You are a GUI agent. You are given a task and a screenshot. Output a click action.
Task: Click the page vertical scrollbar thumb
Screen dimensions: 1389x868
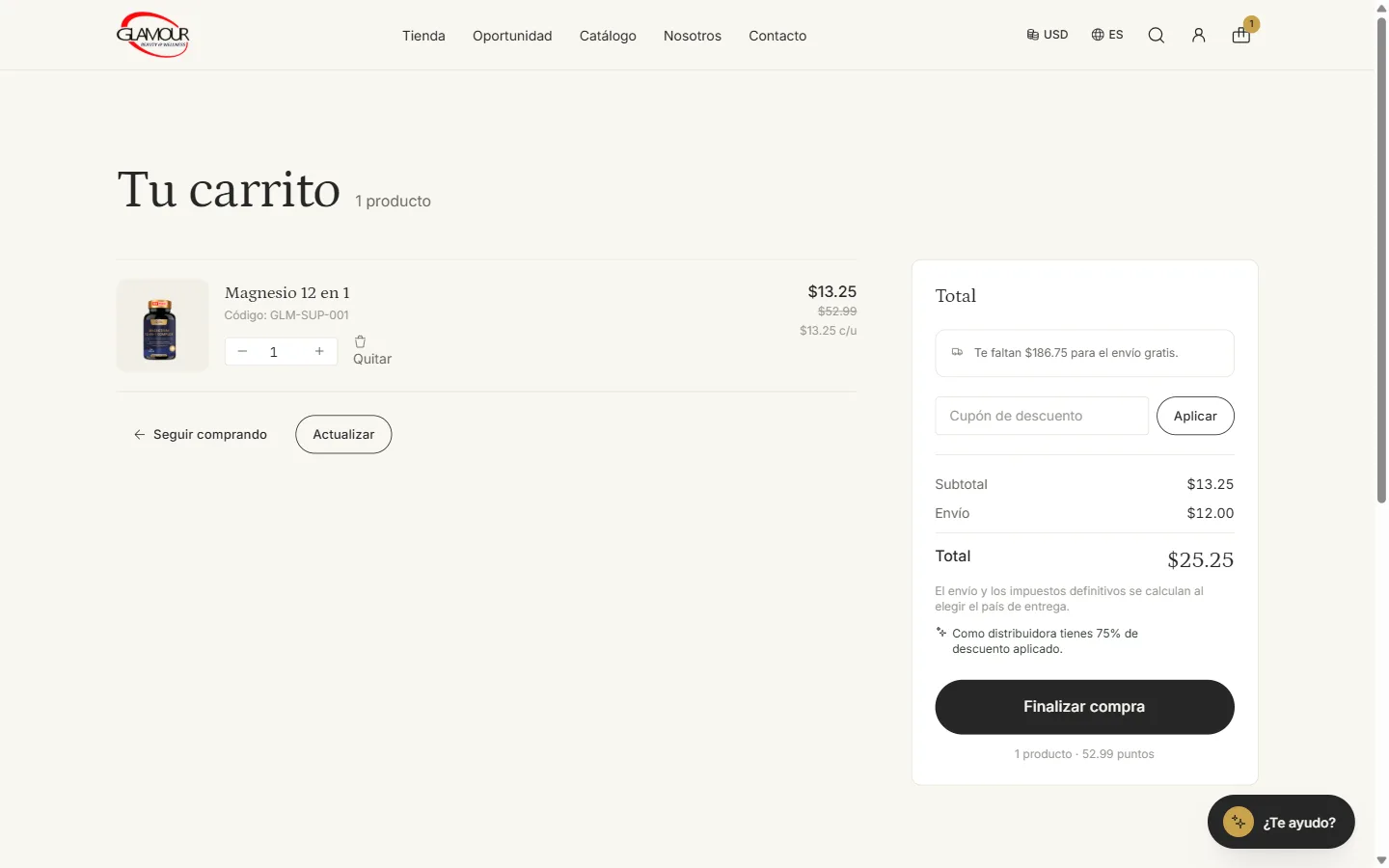coord(1381,260)
